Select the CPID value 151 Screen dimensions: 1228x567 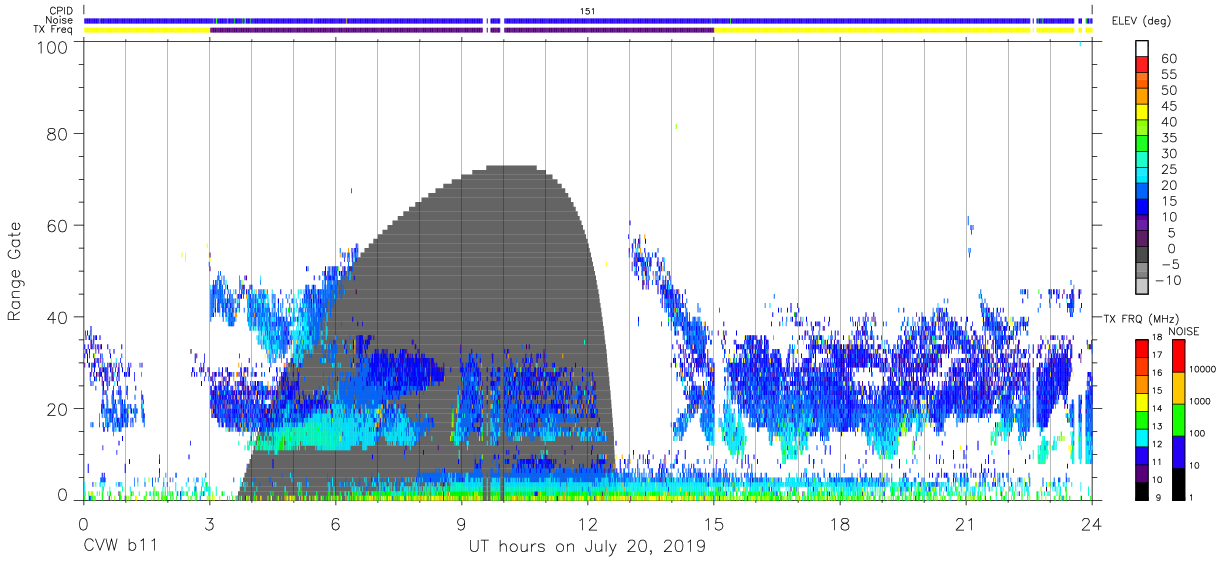pyautogui.click(x=587, y=11)
